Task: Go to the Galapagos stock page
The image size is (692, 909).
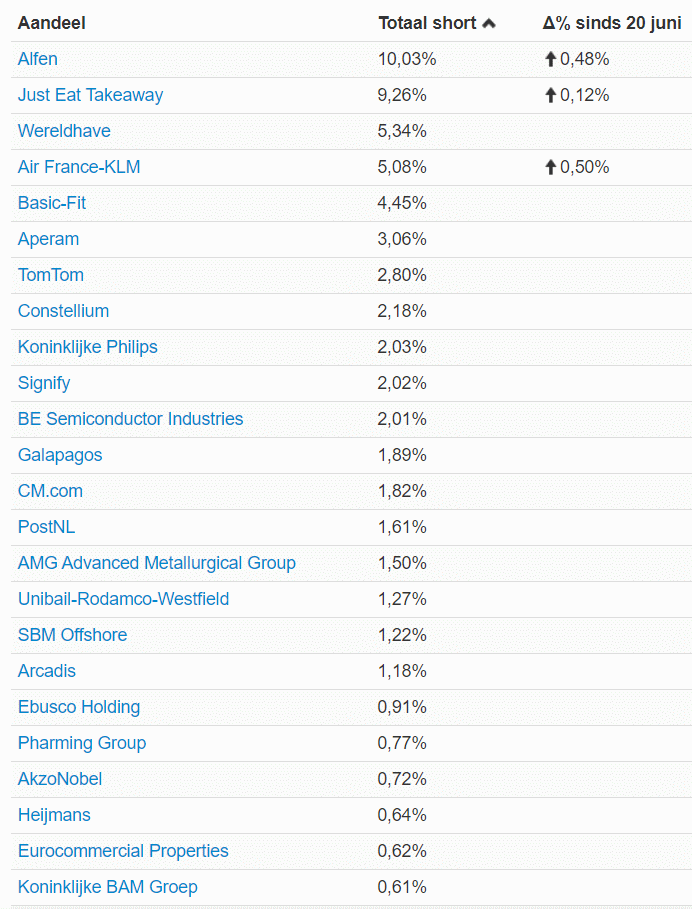Action: (60, 455)
